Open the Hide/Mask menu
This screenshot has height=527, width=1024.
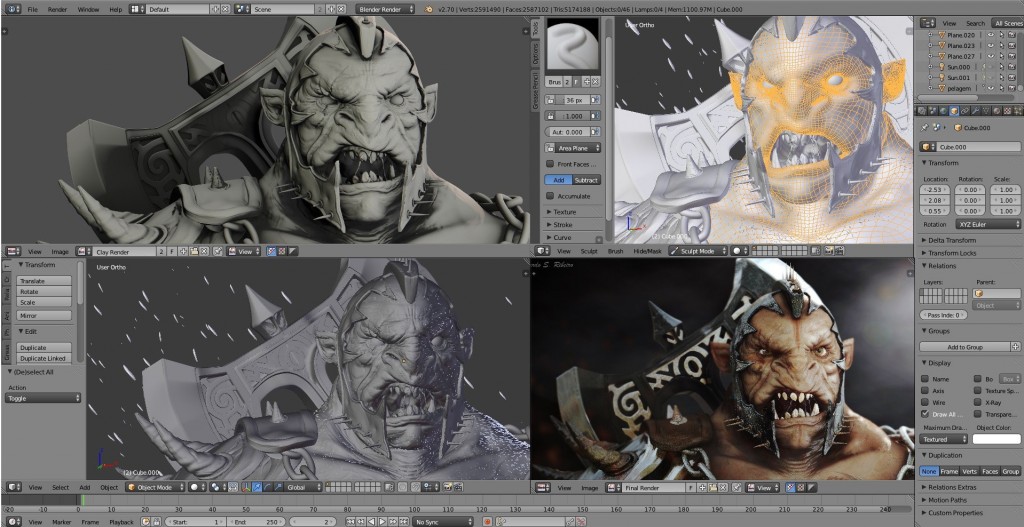647,251
